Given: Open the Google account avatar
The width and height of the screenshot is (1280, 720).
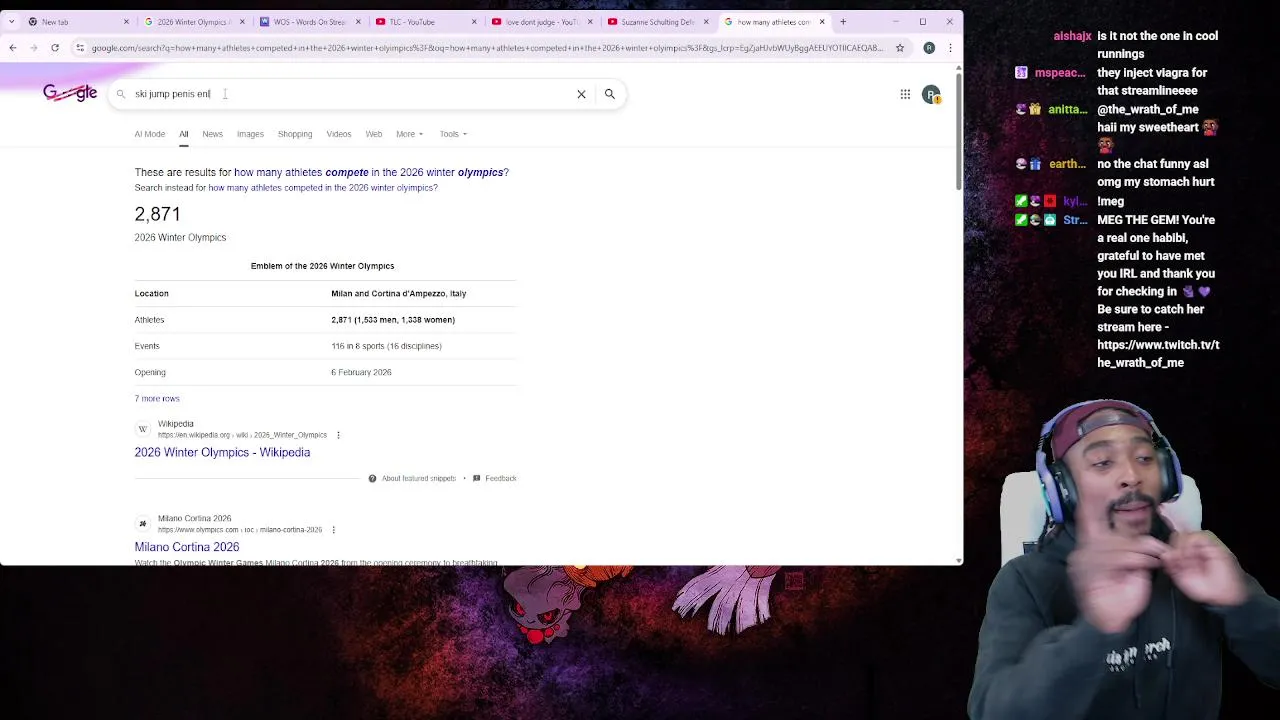Looking at the screenshot, I should tap(932, 94).
